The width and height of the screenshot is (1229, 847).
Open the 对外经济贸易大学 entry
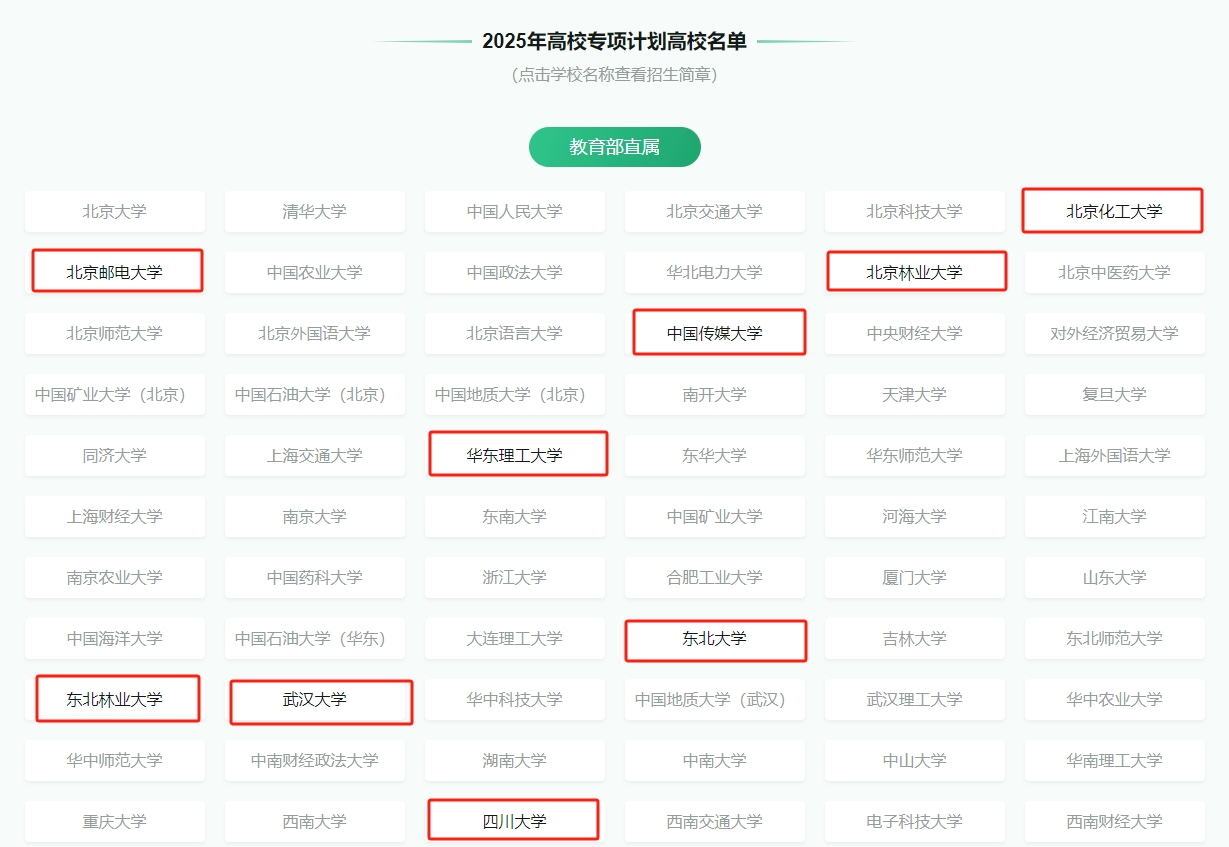pos(1114,333)
